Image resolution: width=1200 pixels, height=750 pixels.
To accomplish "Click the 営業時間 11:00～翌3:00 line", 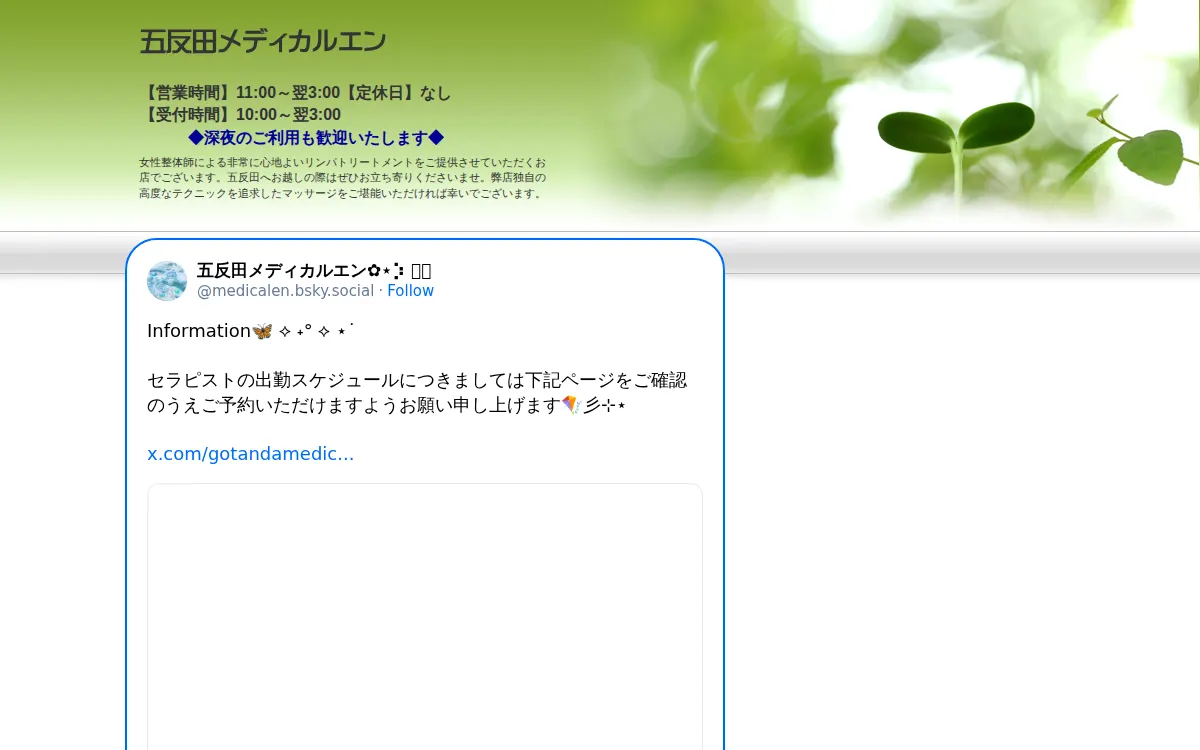I will click(x=296, y=93).
